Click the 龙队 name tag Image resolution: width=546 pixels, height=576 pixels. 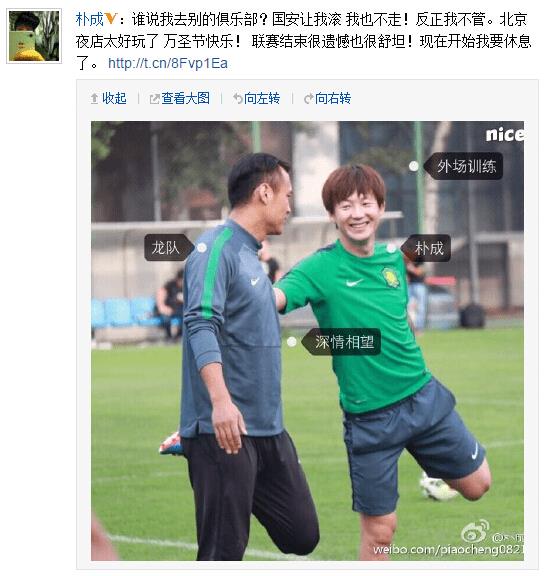tap(169, 248)
